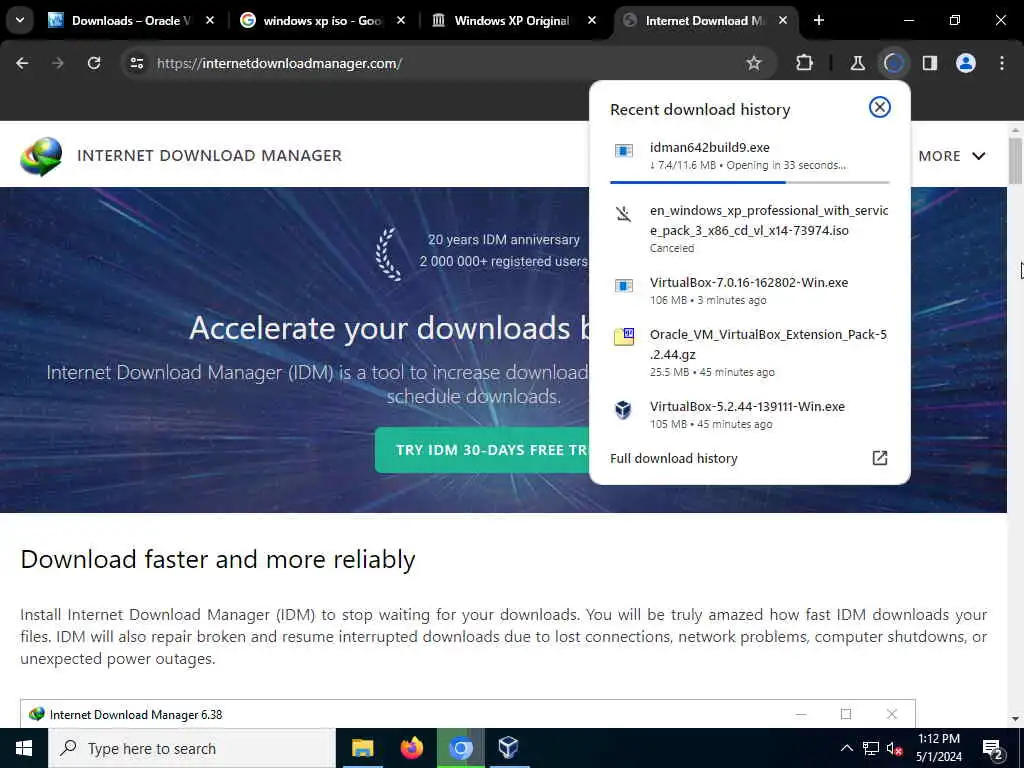
Task: Open File Explorer from the taskbar
Action: 362,748
